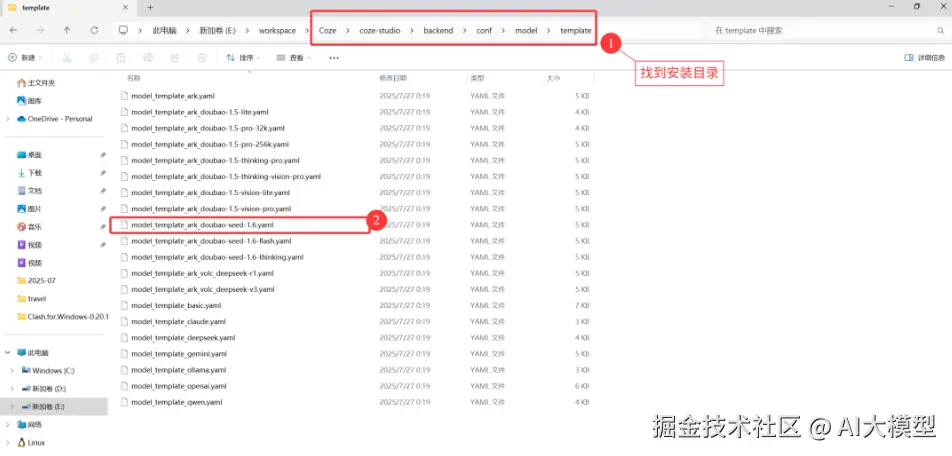Click the Rename icon in toolbar
This screenshot has height=456, width=952.
pyautogui.click(x=148, y=58)
